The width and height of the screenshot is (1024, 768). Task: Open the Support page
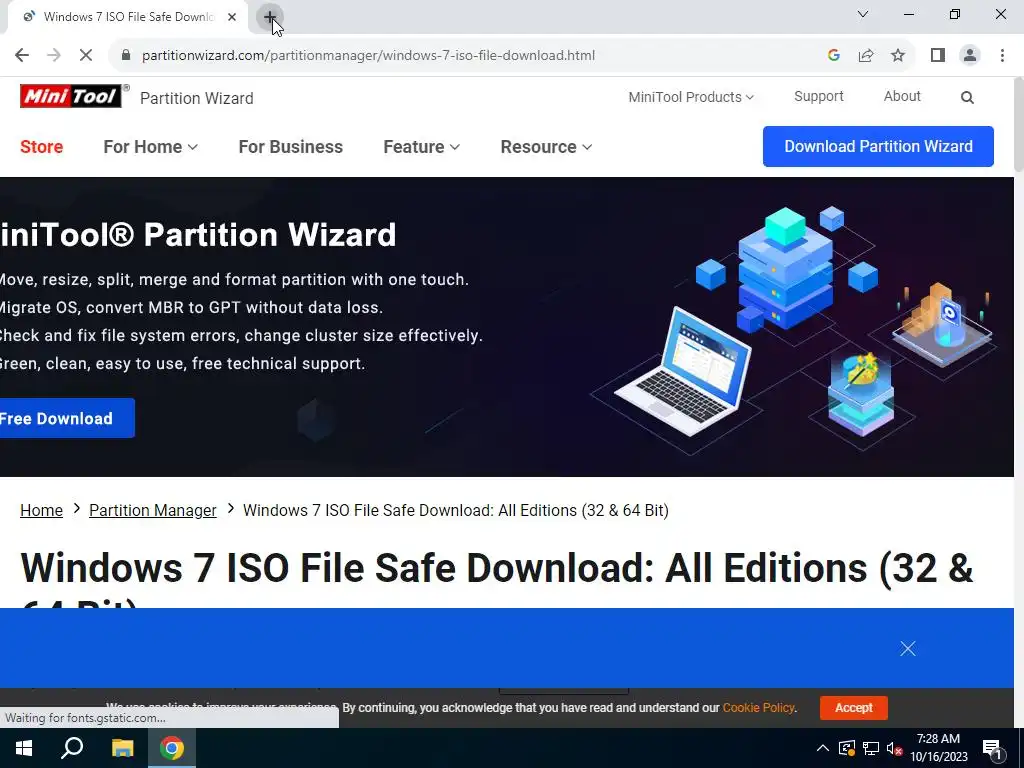point(818,97)
